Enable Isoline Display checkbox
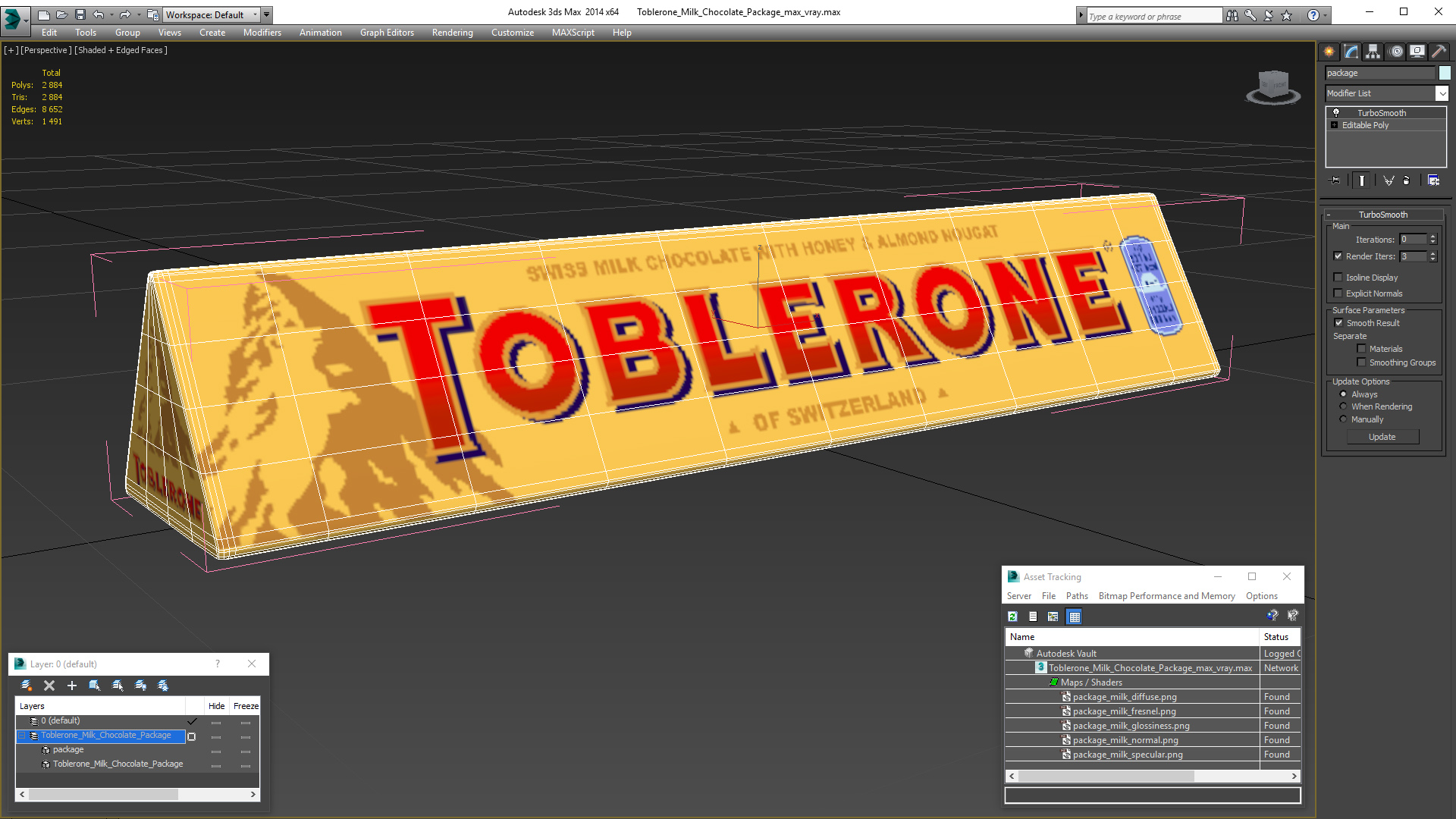The width and height of the screenshot is (1456, 819). tap(1338, 278)
